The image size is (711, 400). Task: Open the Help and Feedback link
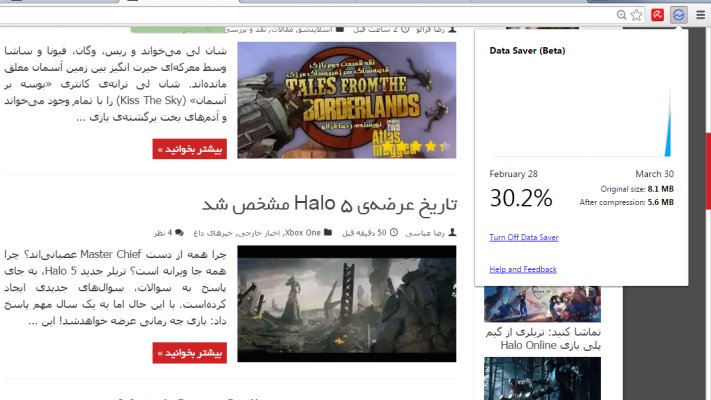click(523, 269)
